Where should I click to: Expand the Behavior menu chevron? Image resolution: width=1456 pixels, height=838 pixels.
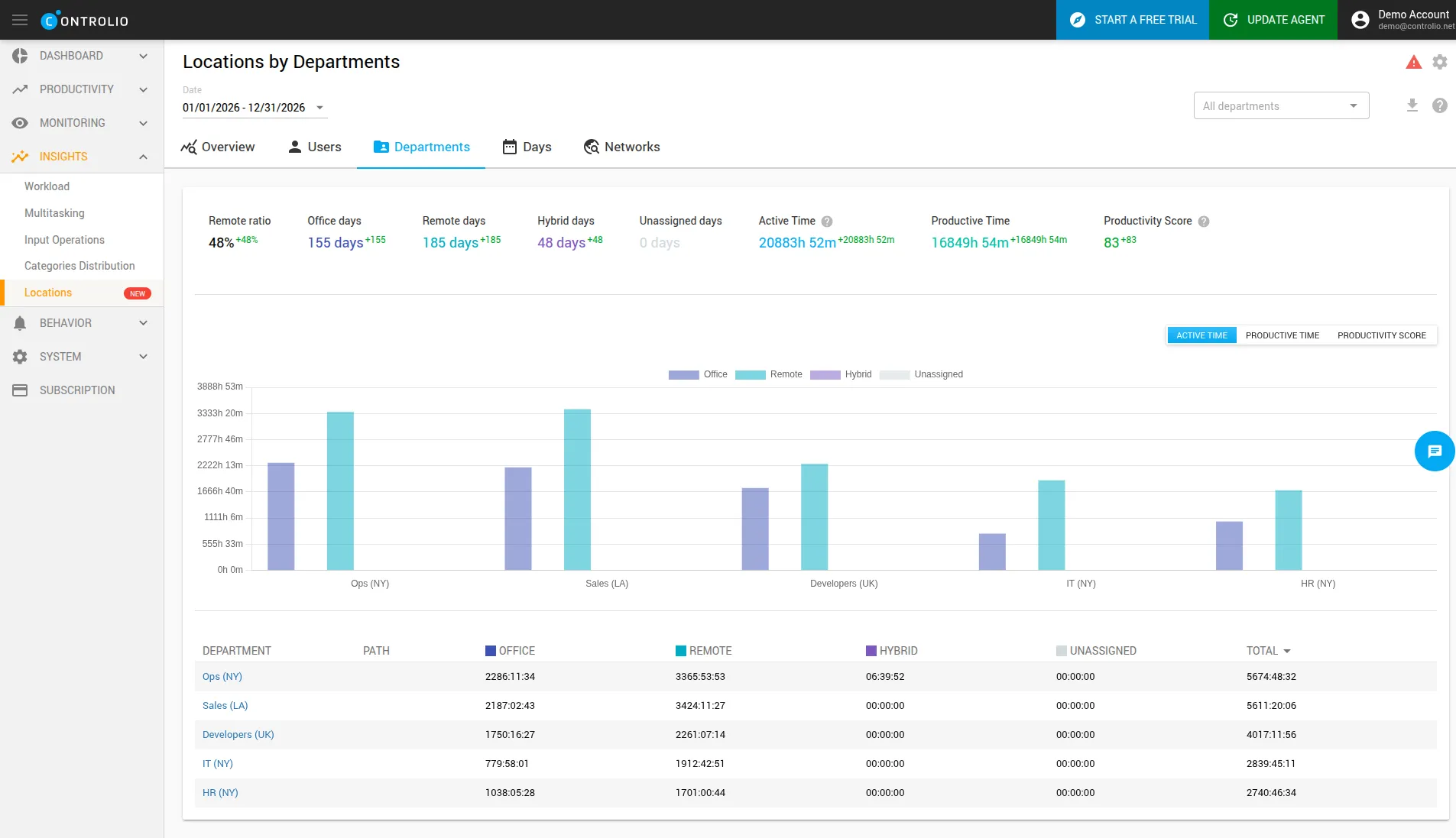143,323
